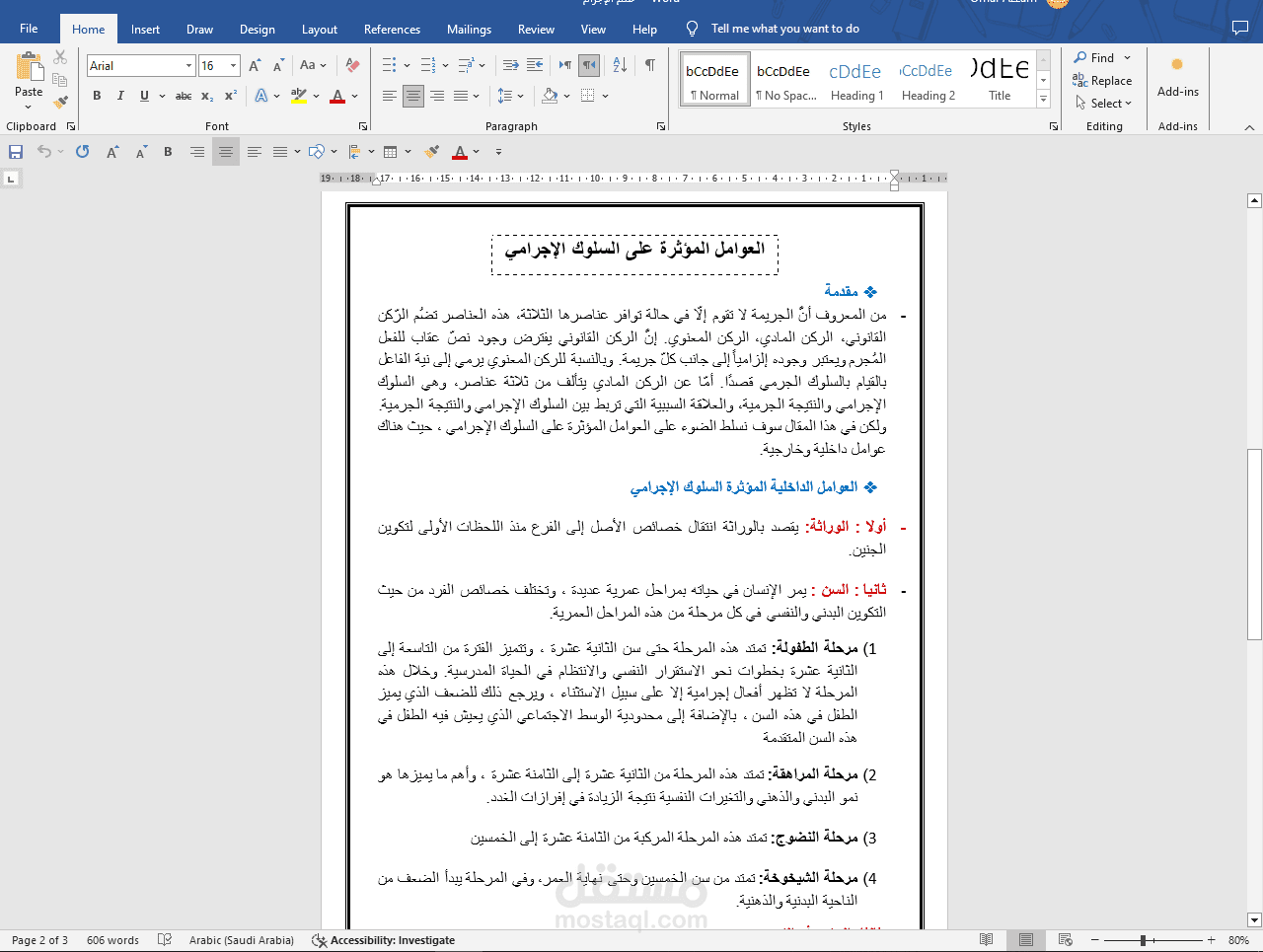The width and height of the screenshot is (1263, 952).
Task: Toggle Underline formatting
Action: 144,96
